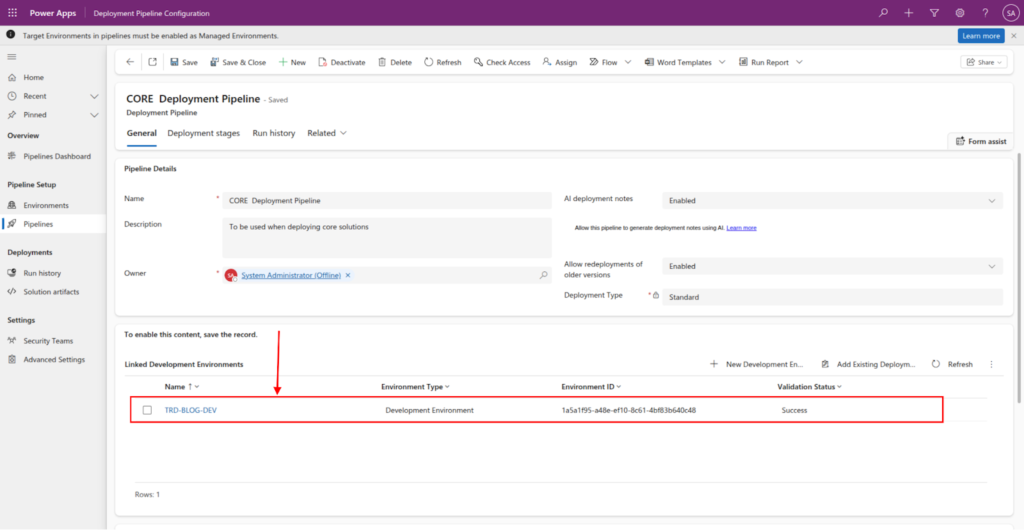Viewport: 1024px width, 530px height.
Task: Open the Run history tab
Action: [x=273, y=133]
